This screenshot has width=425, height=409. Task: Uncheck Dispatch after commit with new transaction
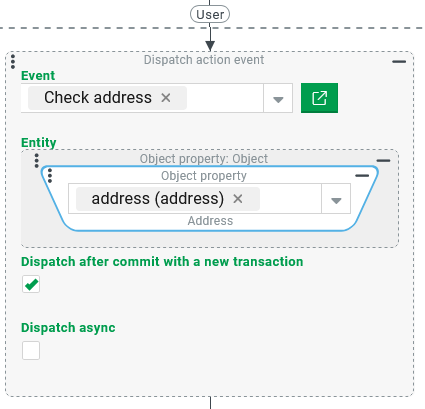point(31,284)
